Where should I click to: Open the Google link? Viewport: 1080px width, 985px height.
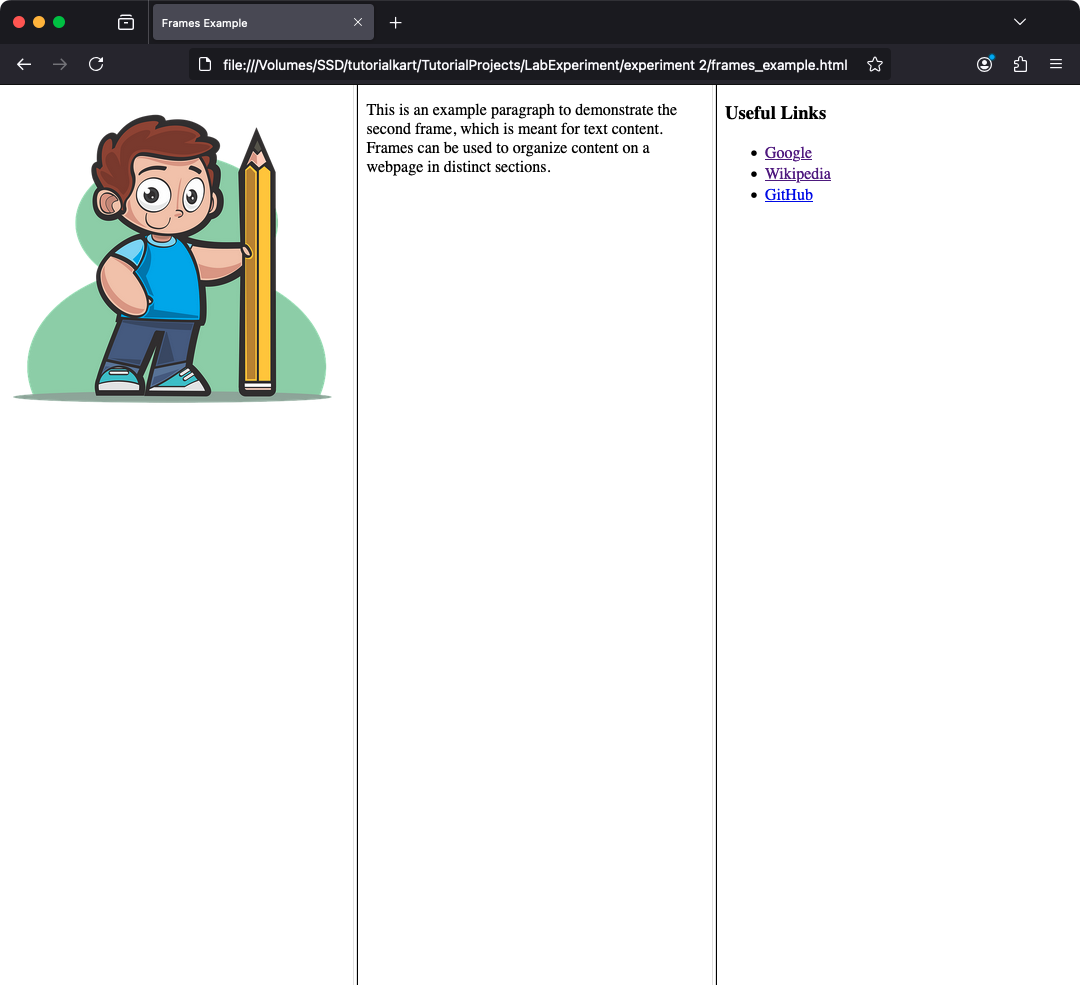point(788,152)
